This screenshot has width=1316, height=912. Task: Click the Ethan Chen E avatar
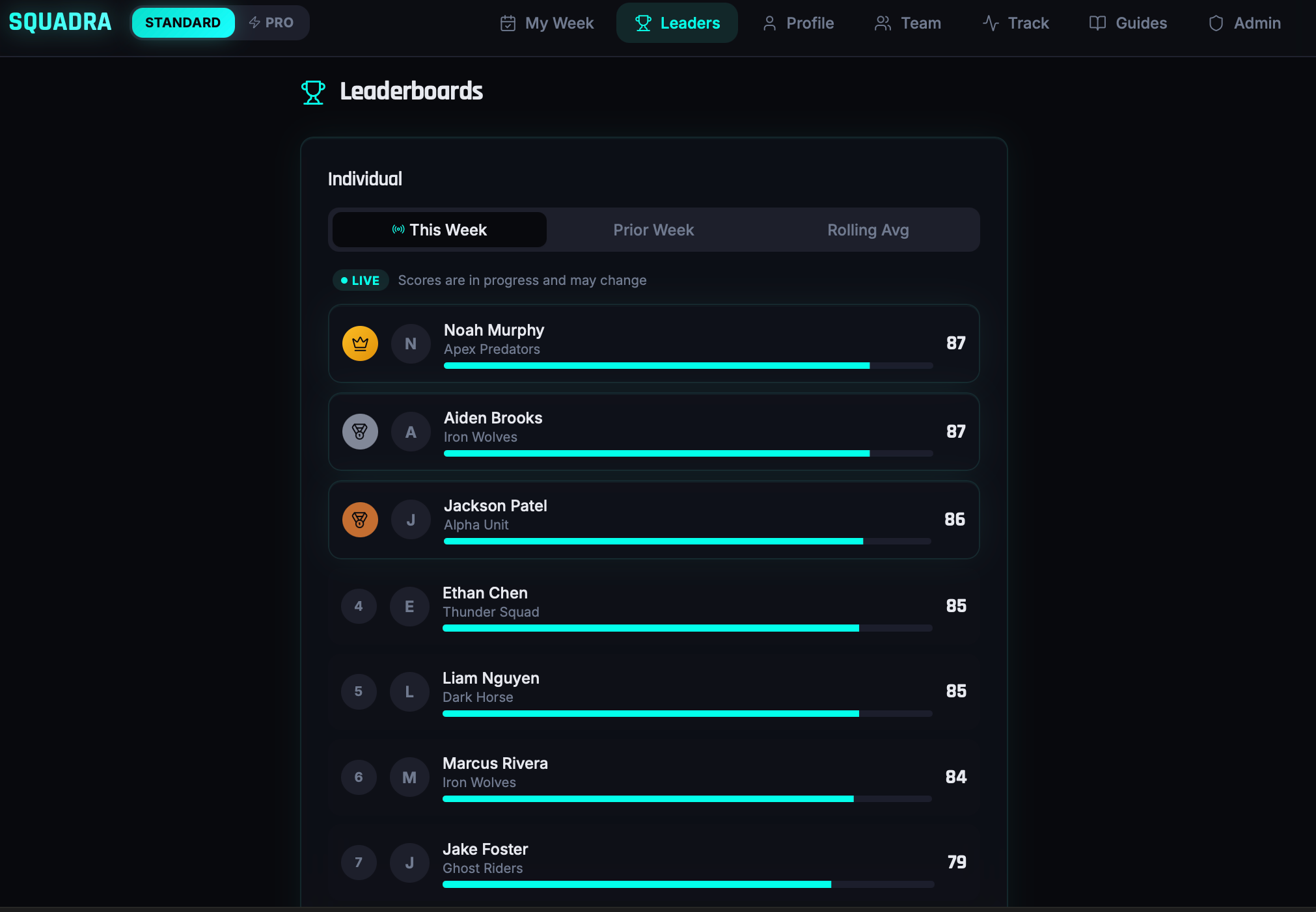[409, 606]
